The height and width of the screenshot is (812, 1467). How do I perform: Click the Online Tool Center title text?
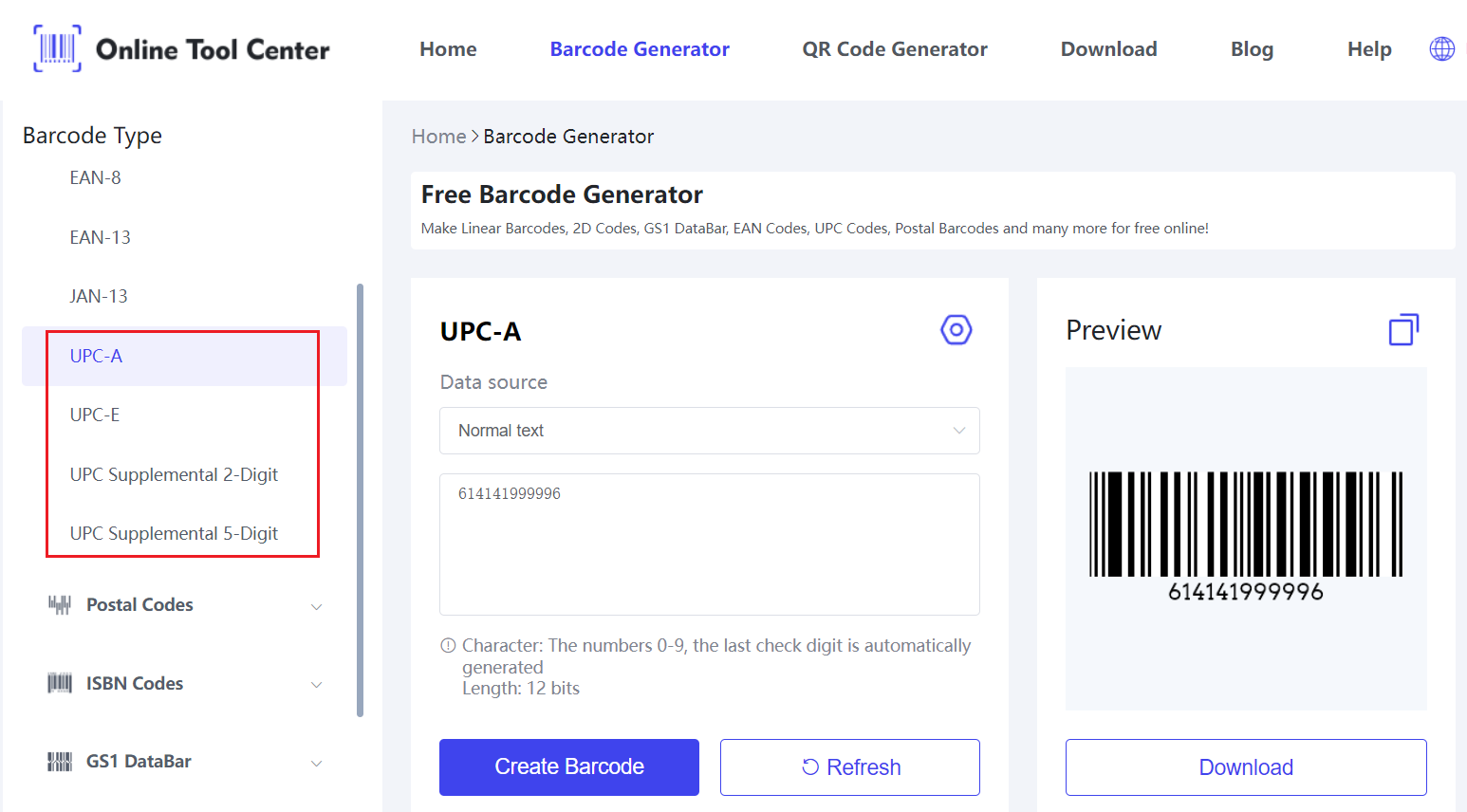213,49
